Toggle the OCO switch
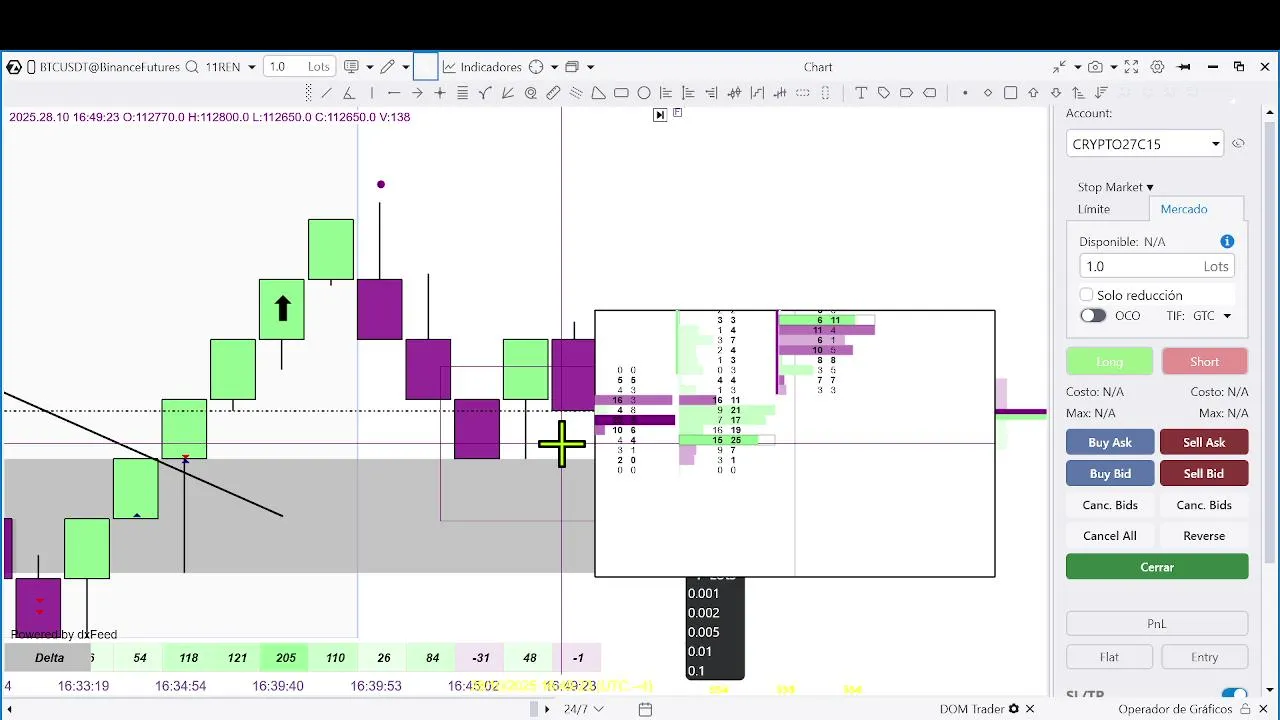The height and width of the screenshot is (720, 1280). coord(1093,316)
